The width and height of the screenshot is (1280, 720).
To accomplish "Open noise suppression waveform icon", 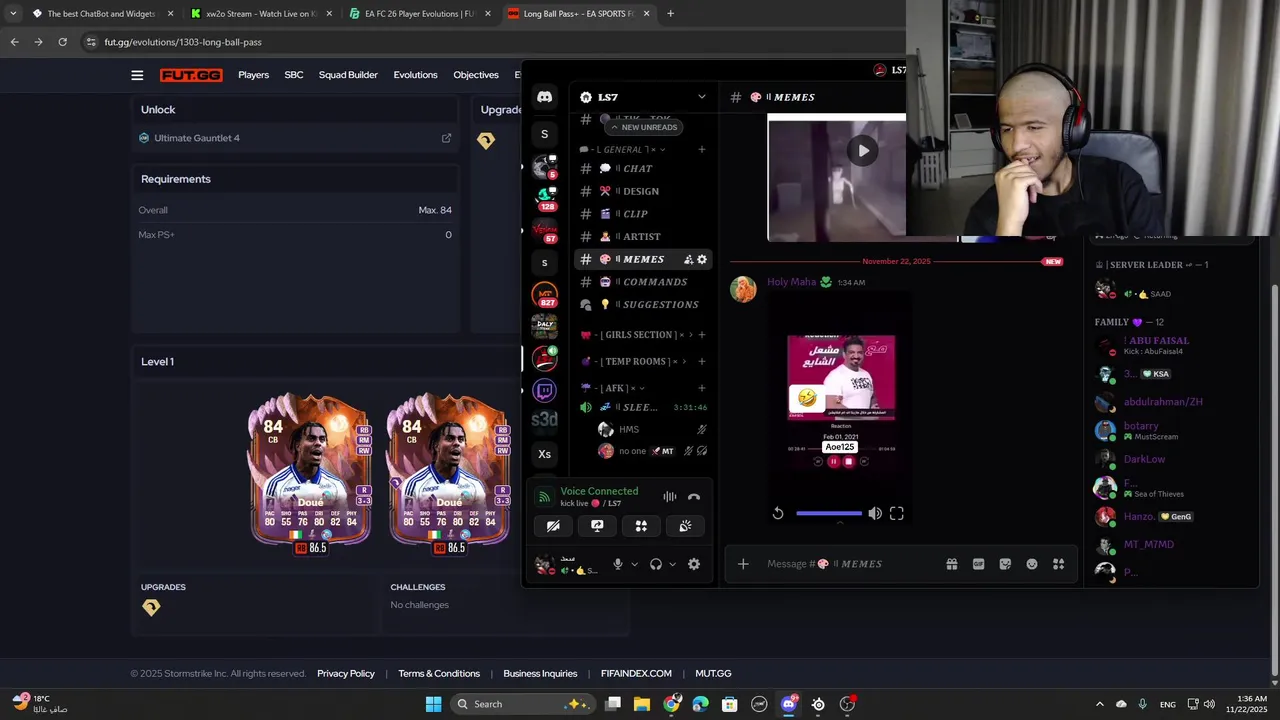I will coord(669,497).
